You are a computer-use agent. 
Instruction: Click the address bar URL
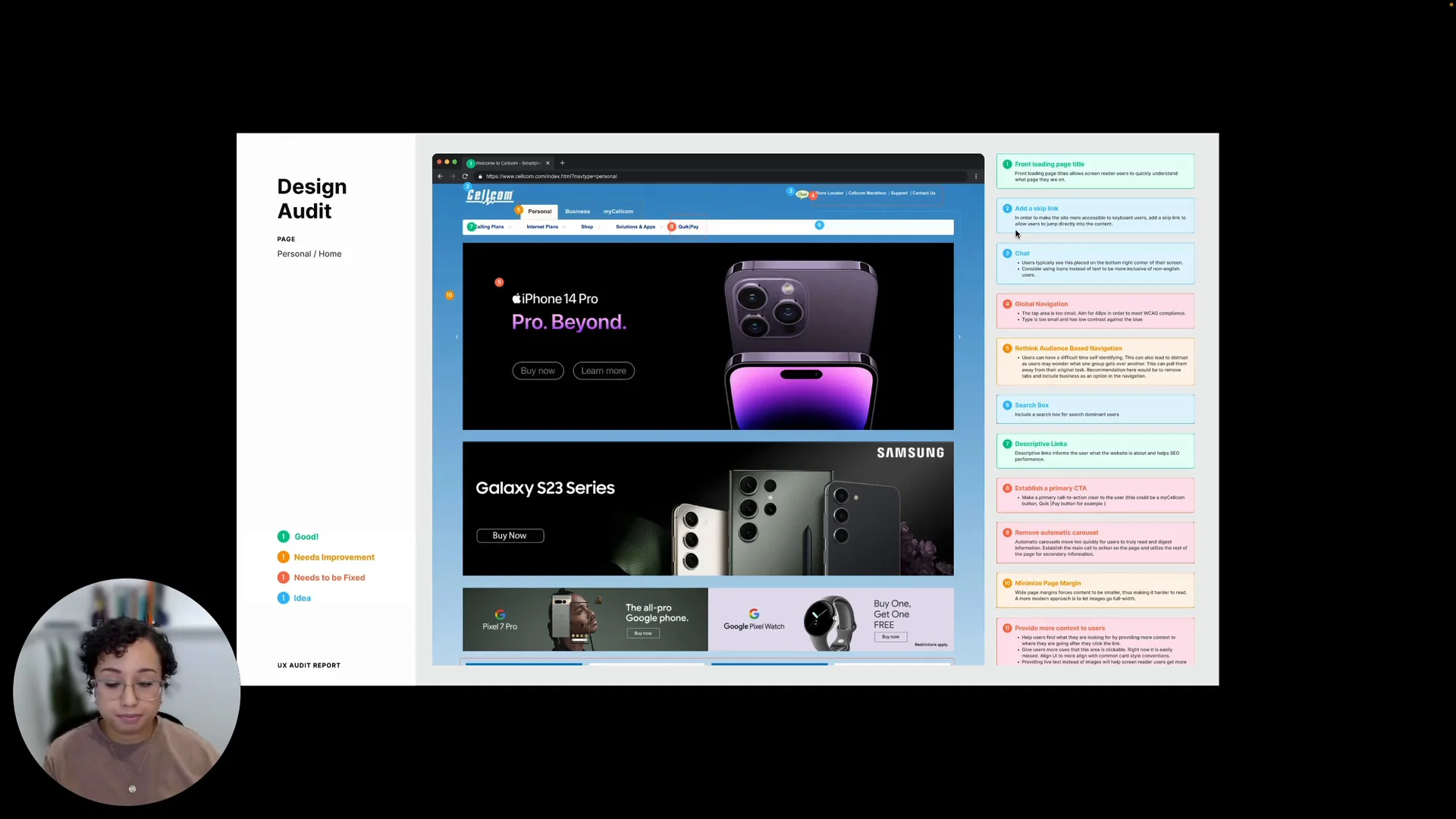[551, 176]
